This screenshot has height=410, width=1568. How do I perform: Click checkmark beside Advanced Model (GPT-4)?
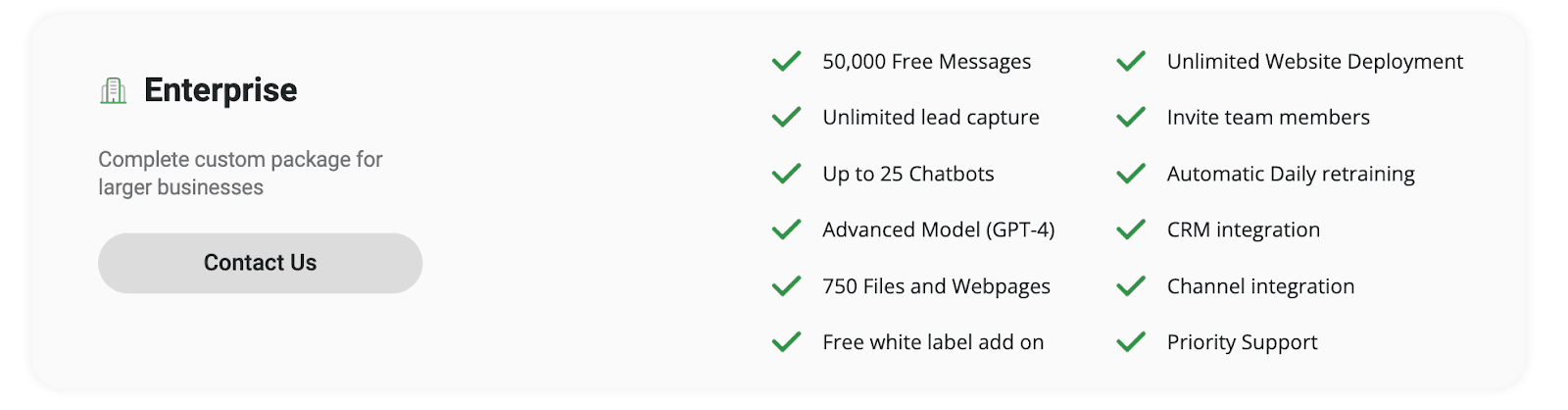[786, 231]
